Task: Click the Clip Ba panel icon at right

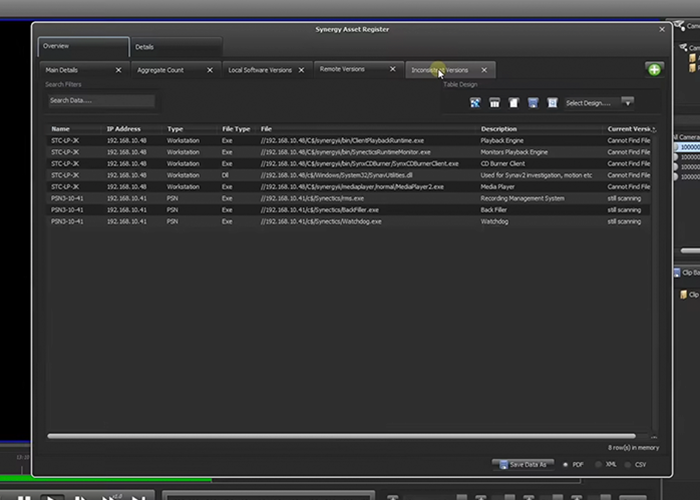Action: click(x=677, y=273)
